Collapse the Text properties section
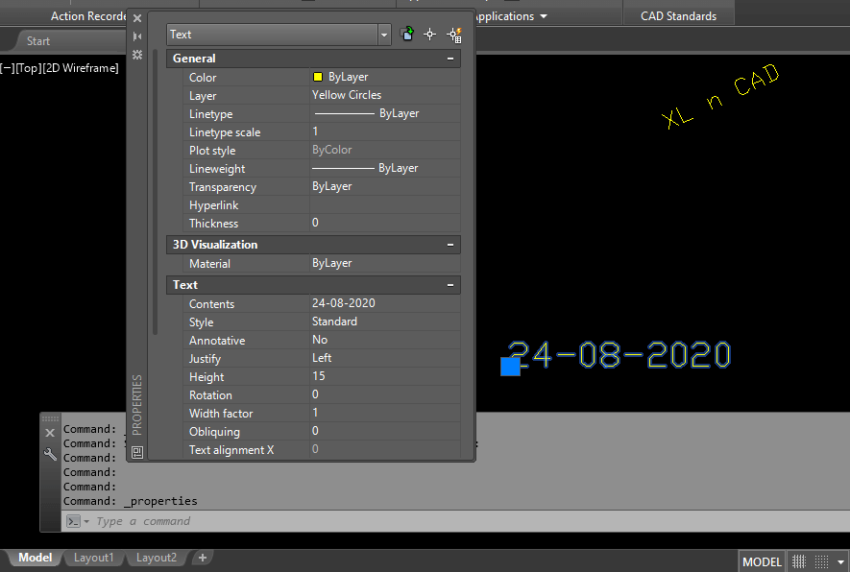The height and width of the screenshot is (572, 850). click(x=450, y=285)
